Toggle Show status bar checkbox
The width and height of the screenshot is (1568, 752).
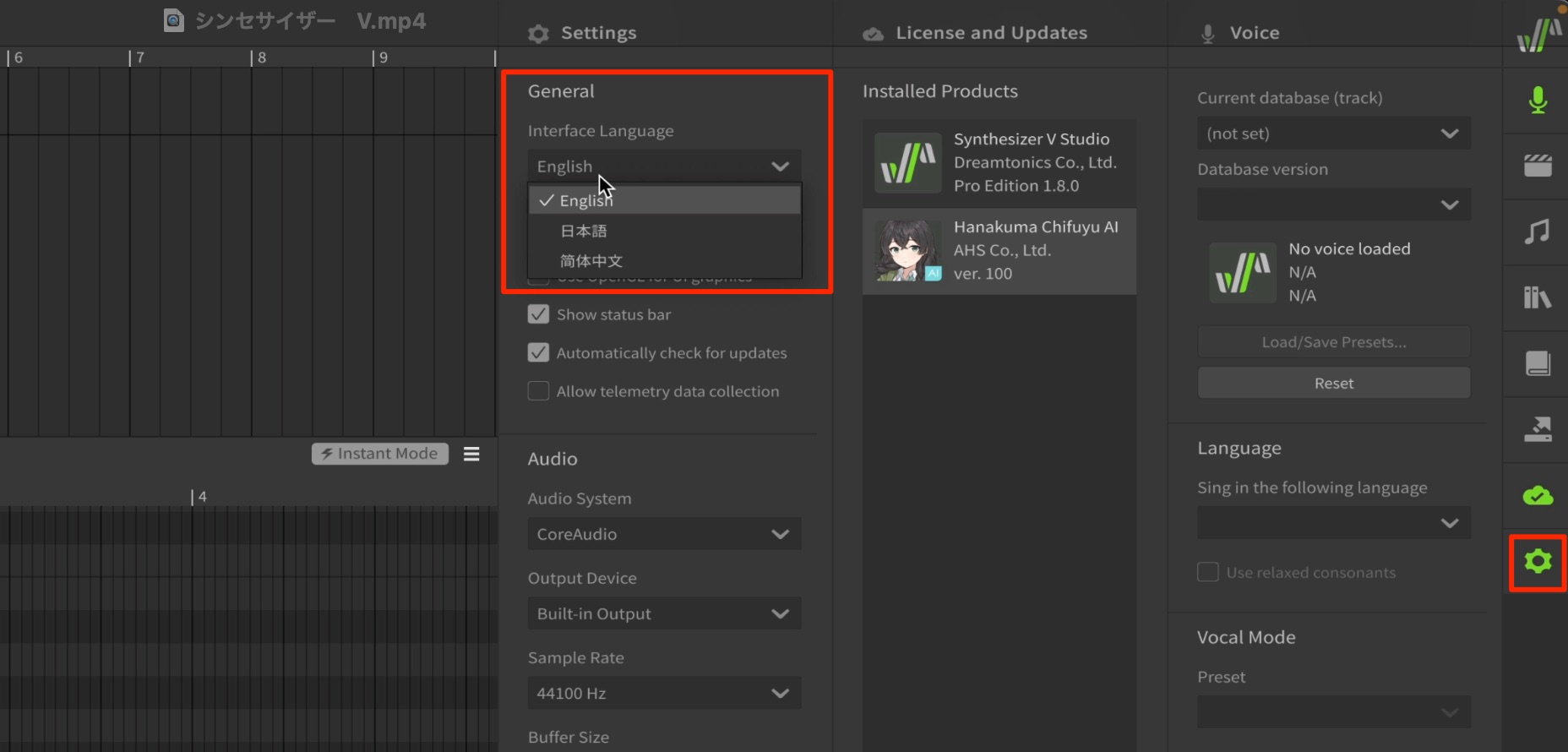pyautogui.click(x=538, y=314)
